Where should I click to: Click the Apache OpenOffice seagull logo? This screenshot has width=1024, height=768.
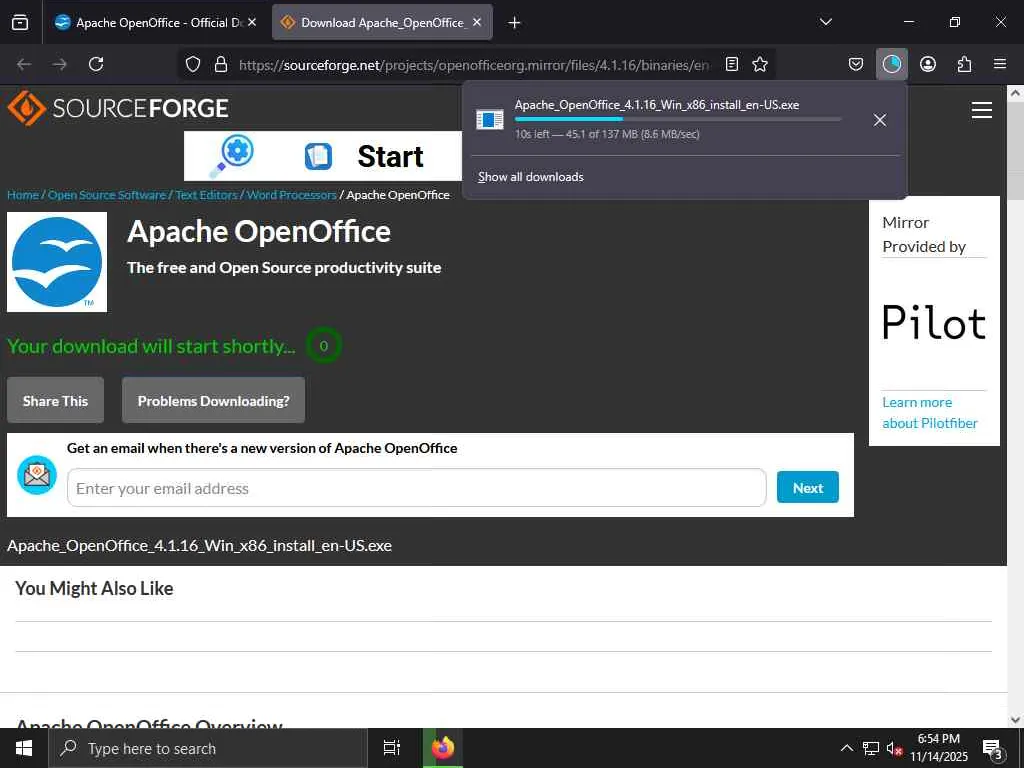(x=57, y=262)
